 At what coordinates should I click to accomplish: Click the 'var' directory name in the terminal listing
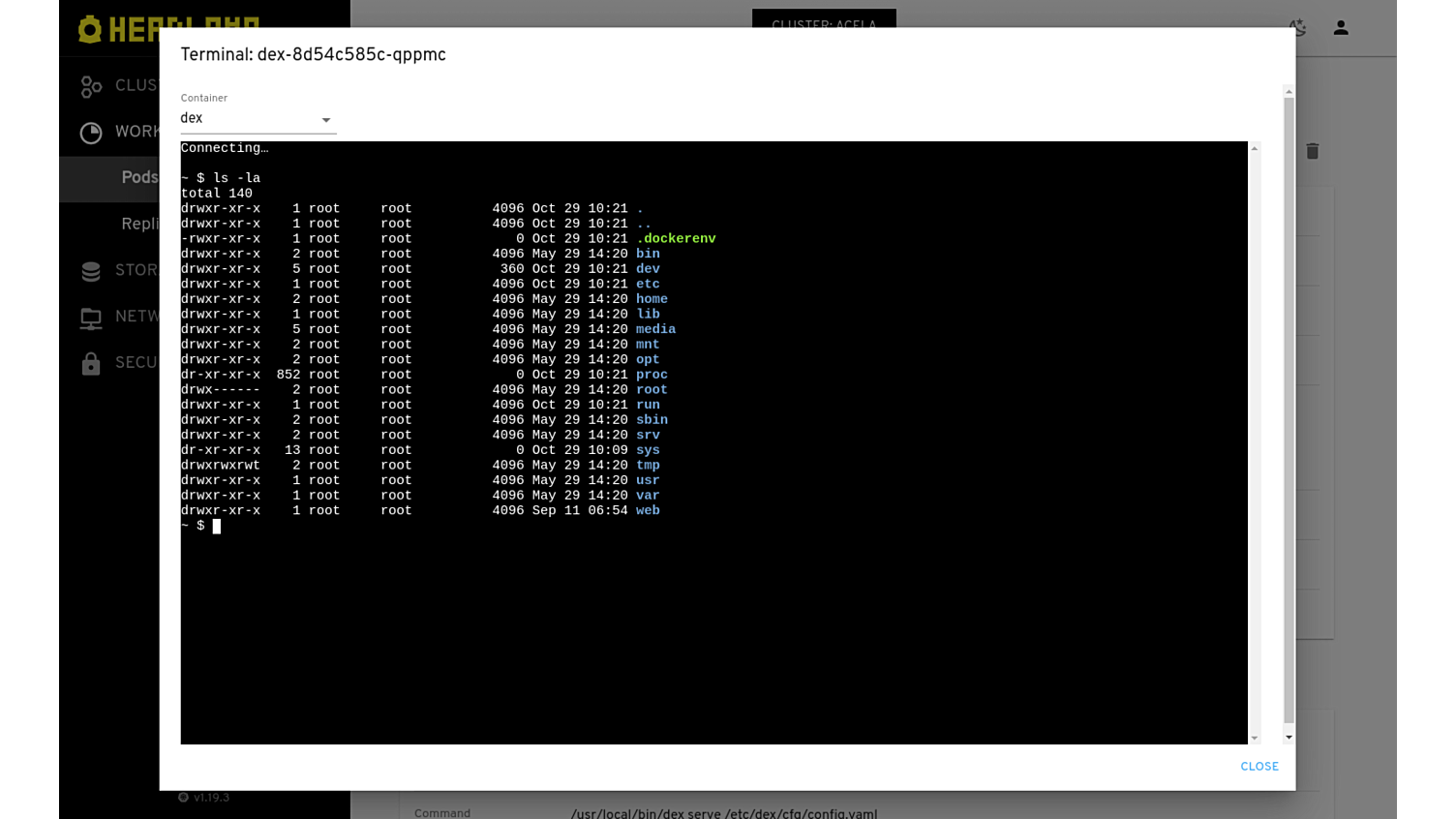pyautogui.click(x=648, y=496)
